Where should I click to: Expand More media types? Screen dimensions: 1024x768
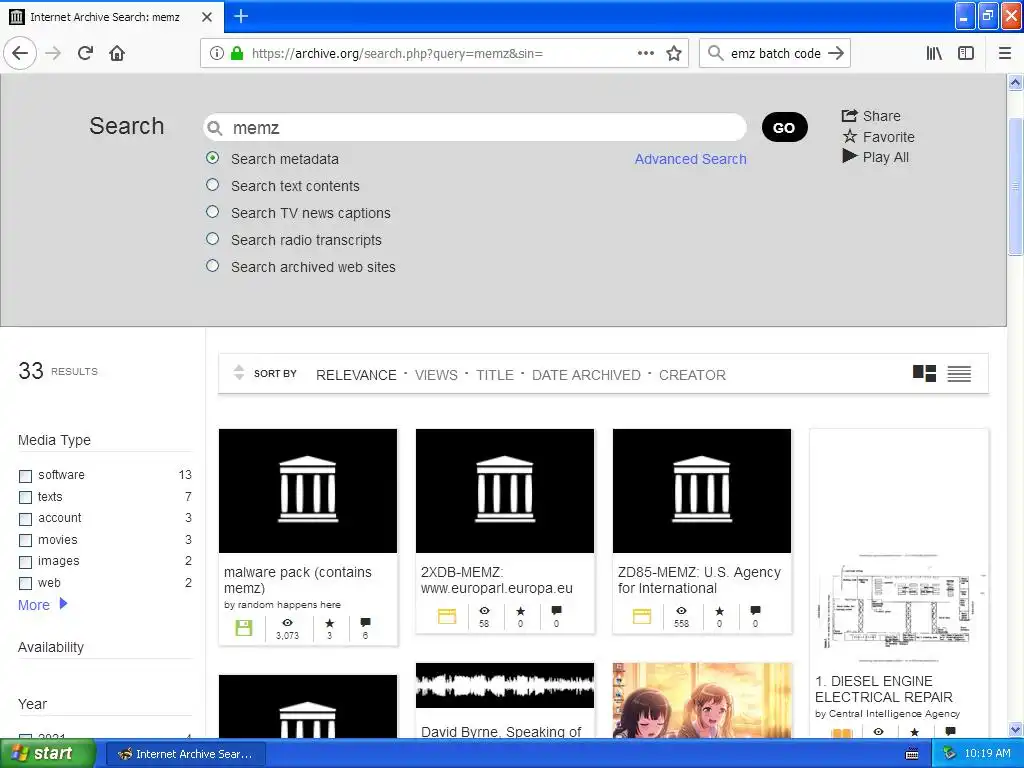tap(42, 605)
